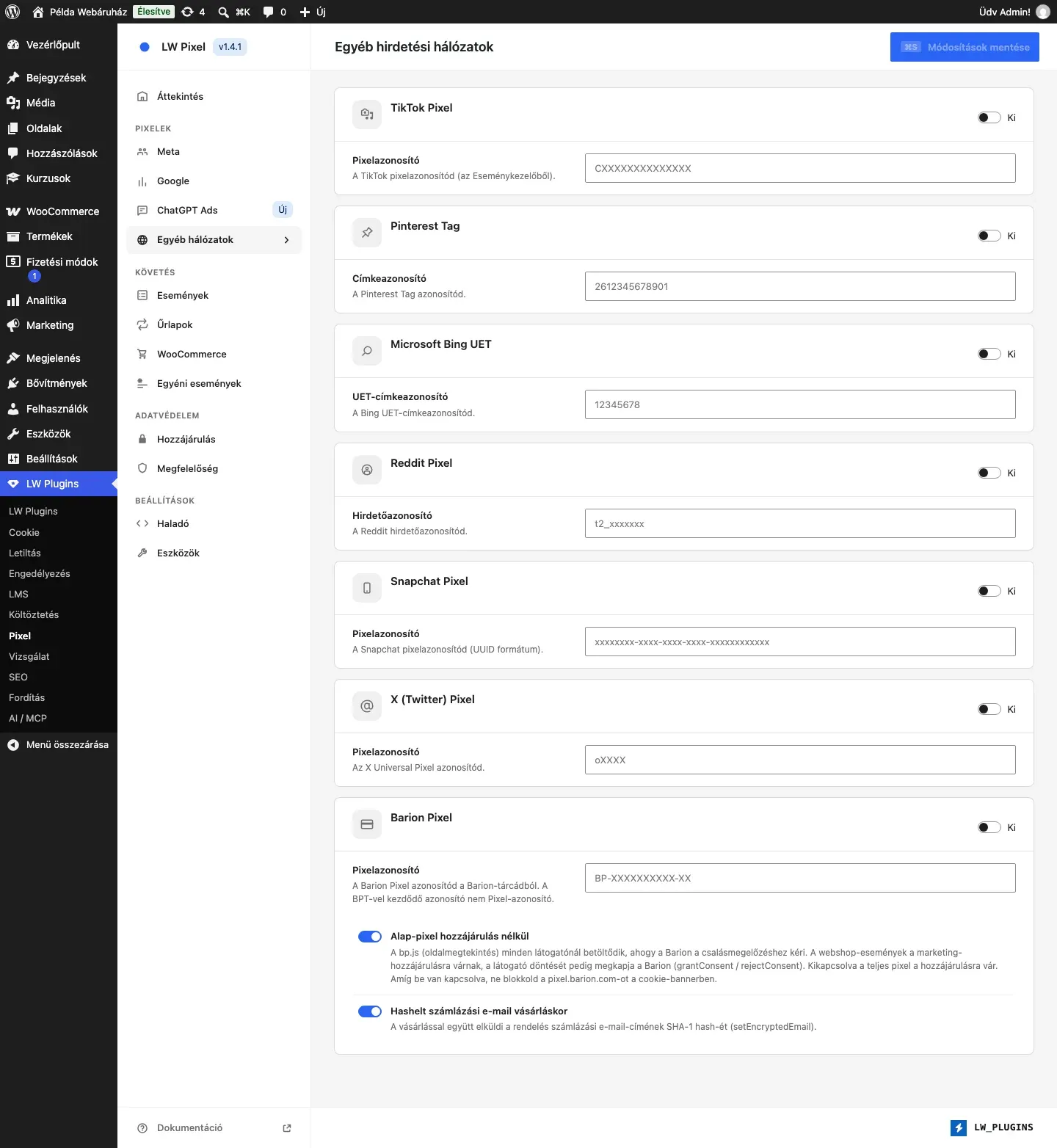The width and height of the screenshot is (1057, 1148).
Task: Click the Admin user avatar icon
Action: [x=1043, y=12]
